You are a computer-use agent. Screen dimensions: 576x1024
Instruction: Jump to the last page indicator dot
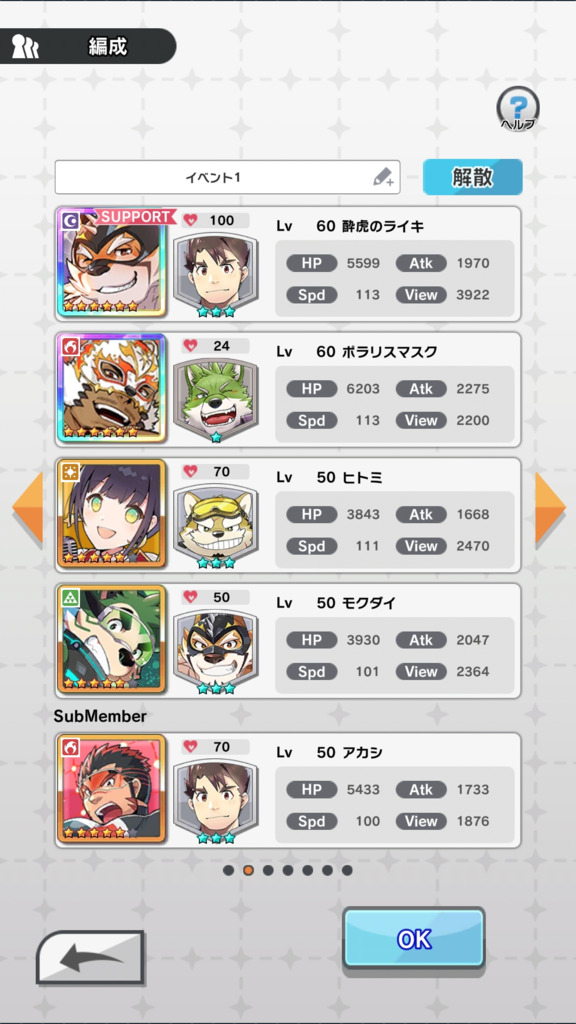coord(347,870)
